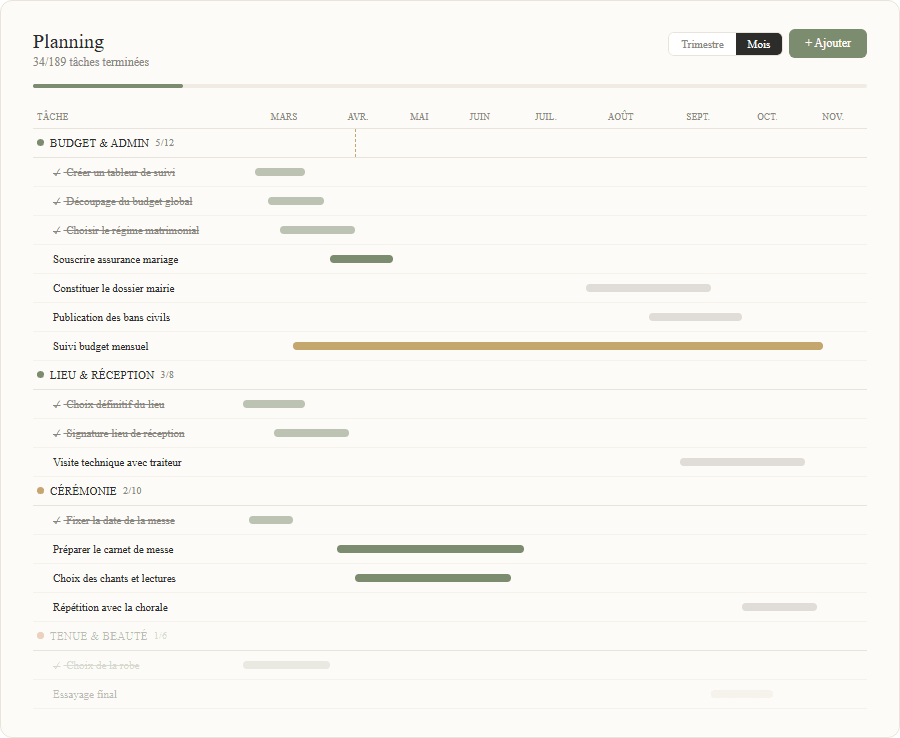Image resolution: width=900 pixels, height=738 pixels.
Task: Click the checkmark next to 'Choix de la robe'
Action: [57, 665]
